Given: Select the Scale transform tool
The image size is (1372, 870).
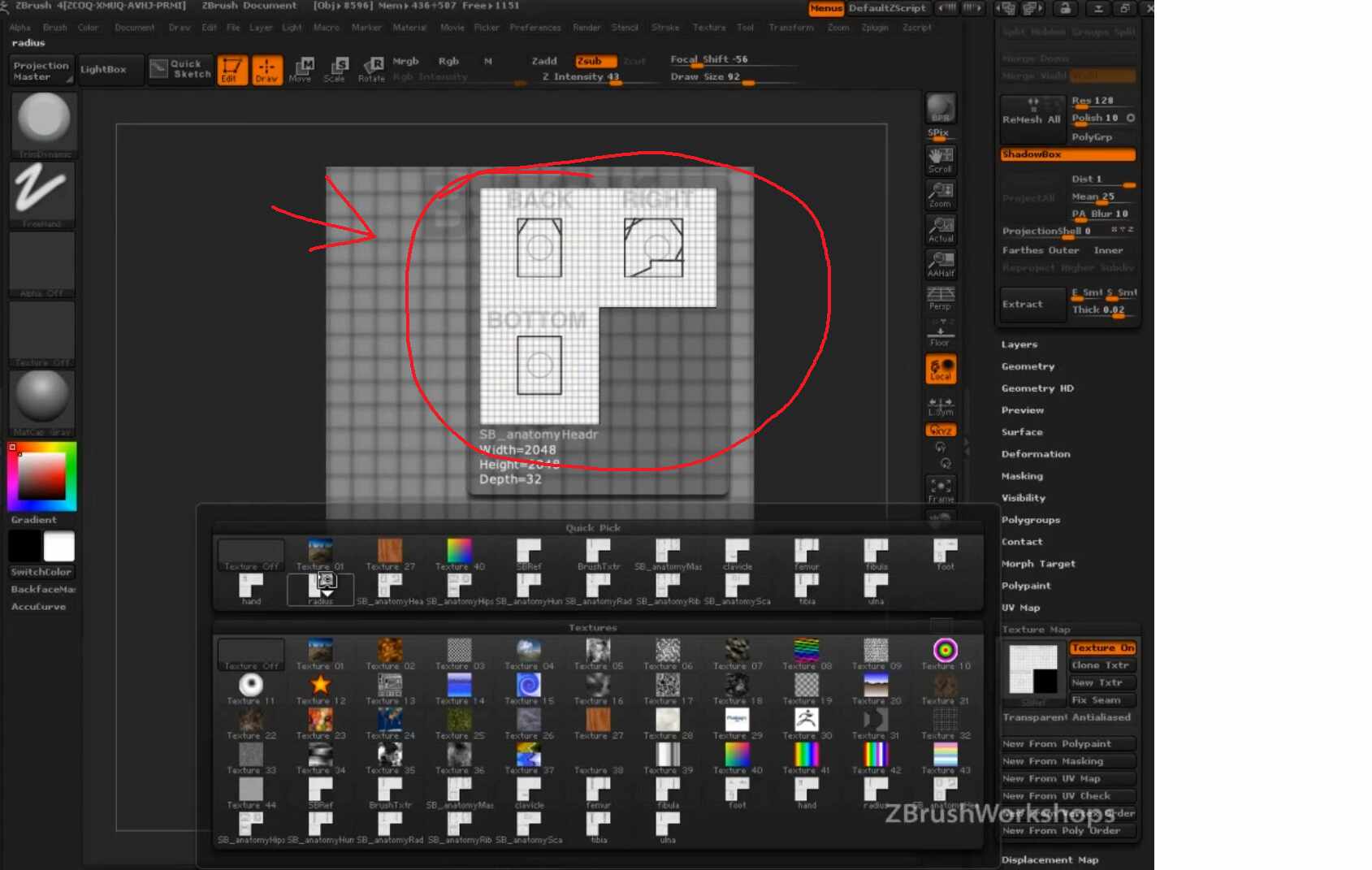Looking at the screenshot, I should pos(335,69).
